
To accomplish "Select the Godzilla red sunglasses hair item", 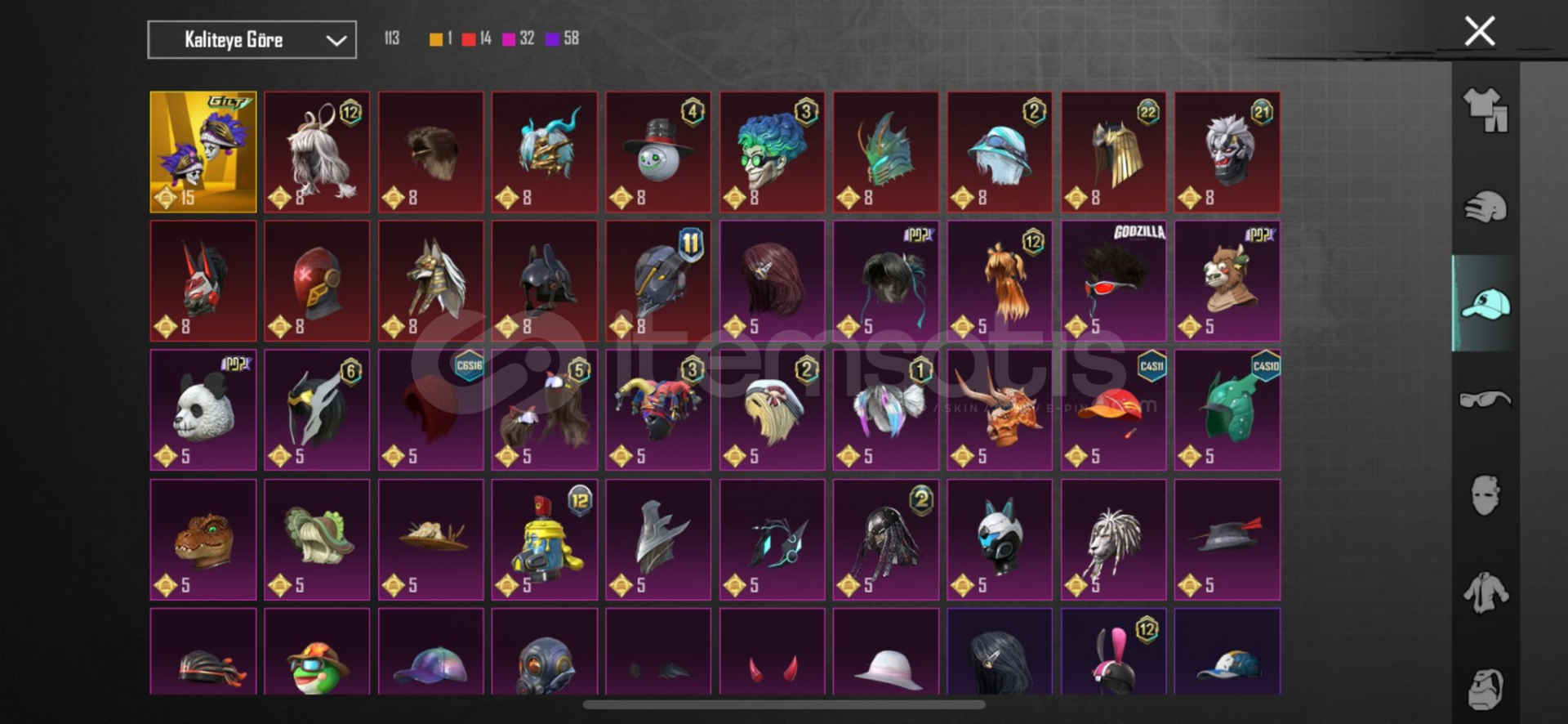I will coord(1113,280).
